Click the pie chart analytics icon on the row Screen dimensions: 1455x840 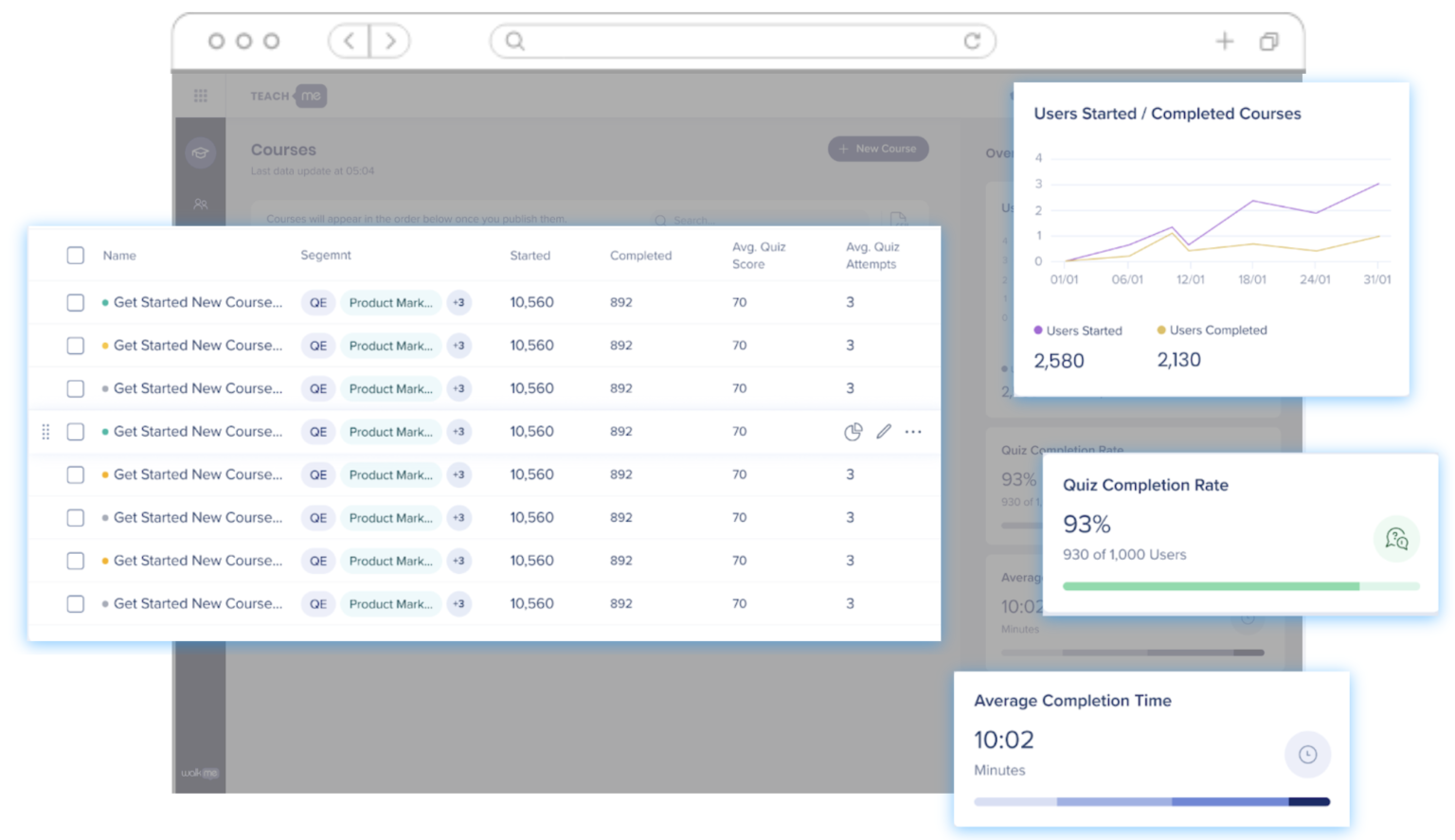coord(853,432)
